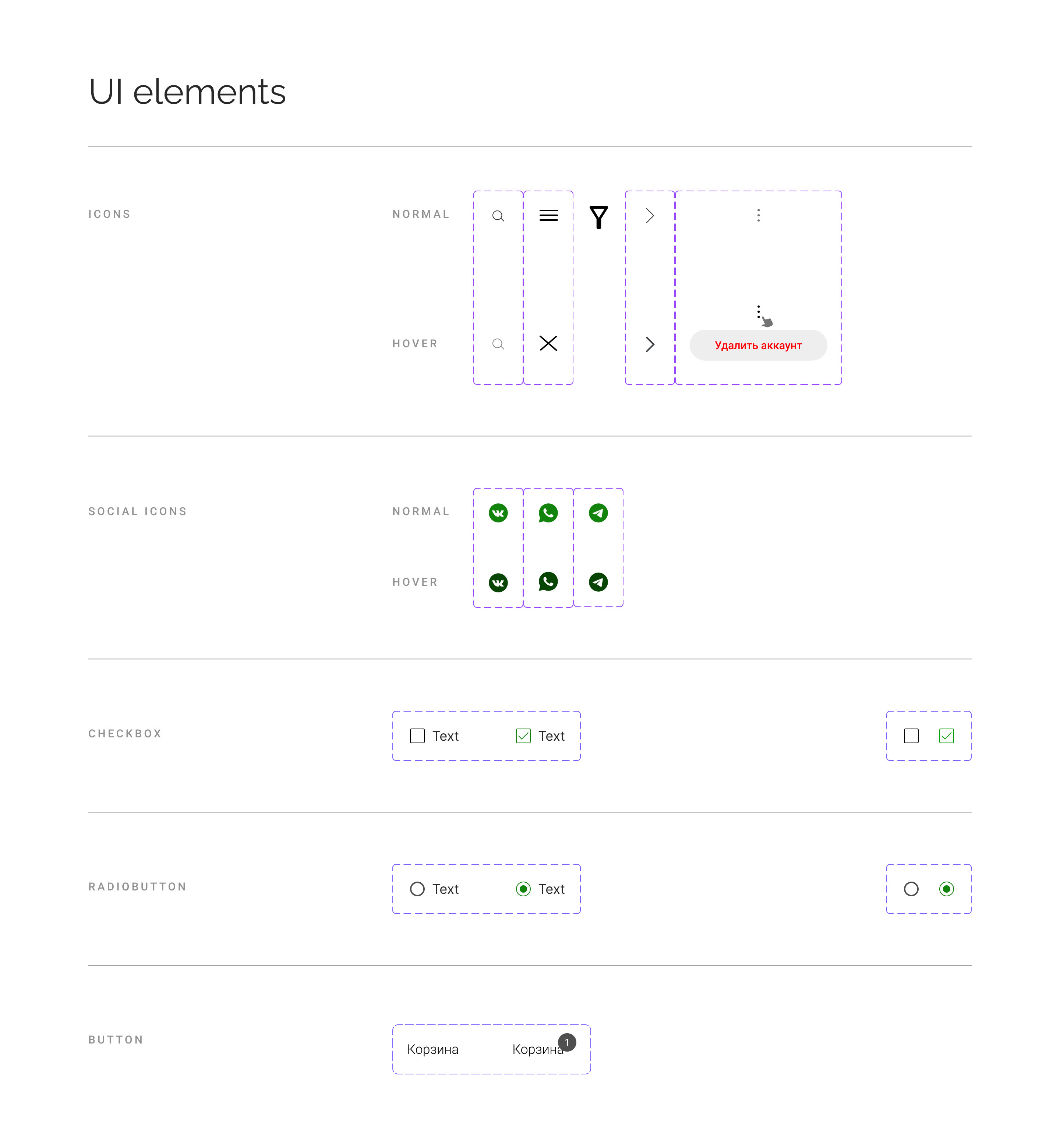Click the selected green radio button without a label
Image resolution: width=1060 pixels, height=1148 pixels.
pyautogui.click(x=946, y=889)
